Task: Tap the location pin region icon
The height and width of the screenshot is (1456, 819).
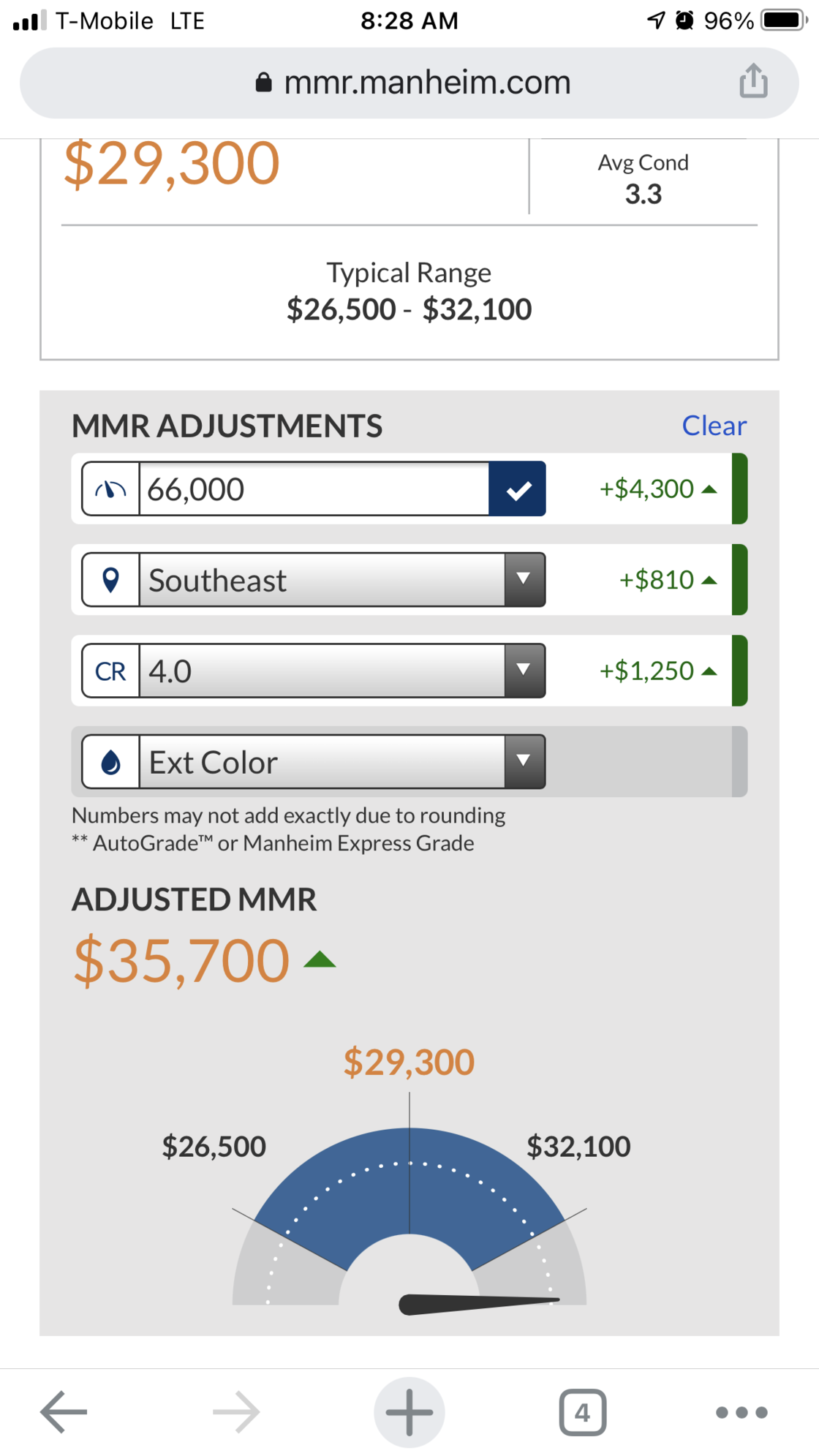Action: [x=110, y=580]
